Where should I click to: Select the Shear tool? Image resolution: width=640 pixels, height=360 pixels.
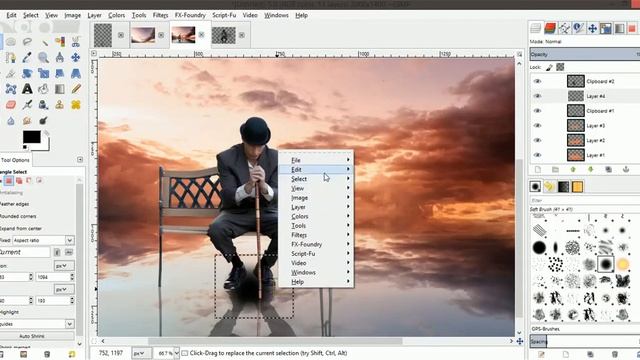(x=60, y=73)
